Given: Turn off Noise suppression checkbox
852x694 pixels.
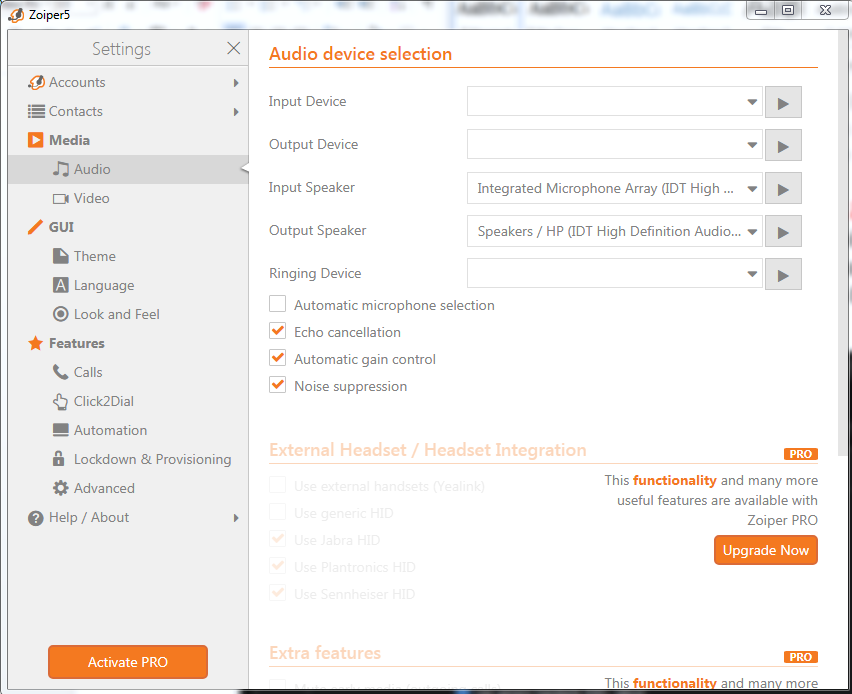Looking at the screenshot, I should tap(278, 385).
